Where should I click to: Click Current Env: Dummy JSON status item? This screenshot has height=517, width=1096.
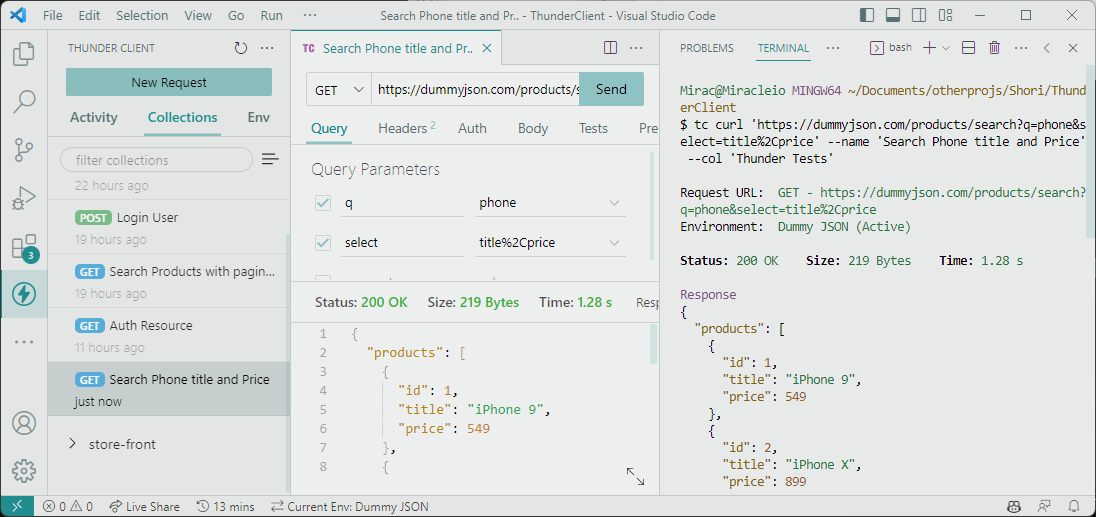(x=349, y=507)
